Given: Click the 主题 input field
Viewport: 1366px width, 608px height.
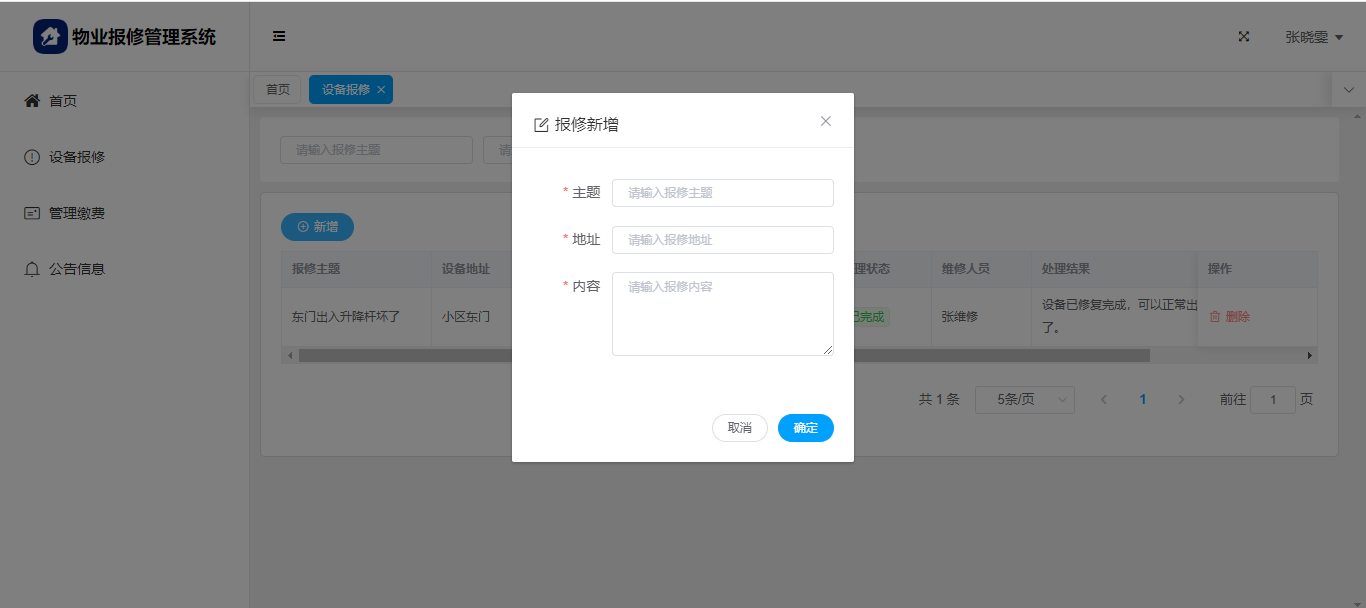Looking at the screenshot, I should (722, 193).
